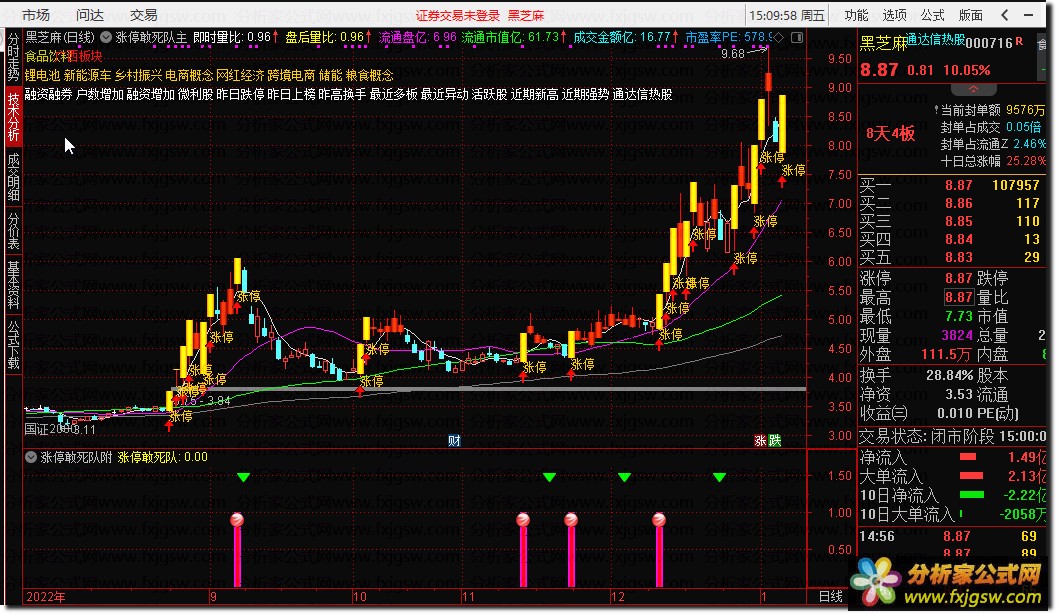Click 证券交易未登录 login link
Image resolution: width=1058 pixels, height=614 pixels.
(458, 15)
